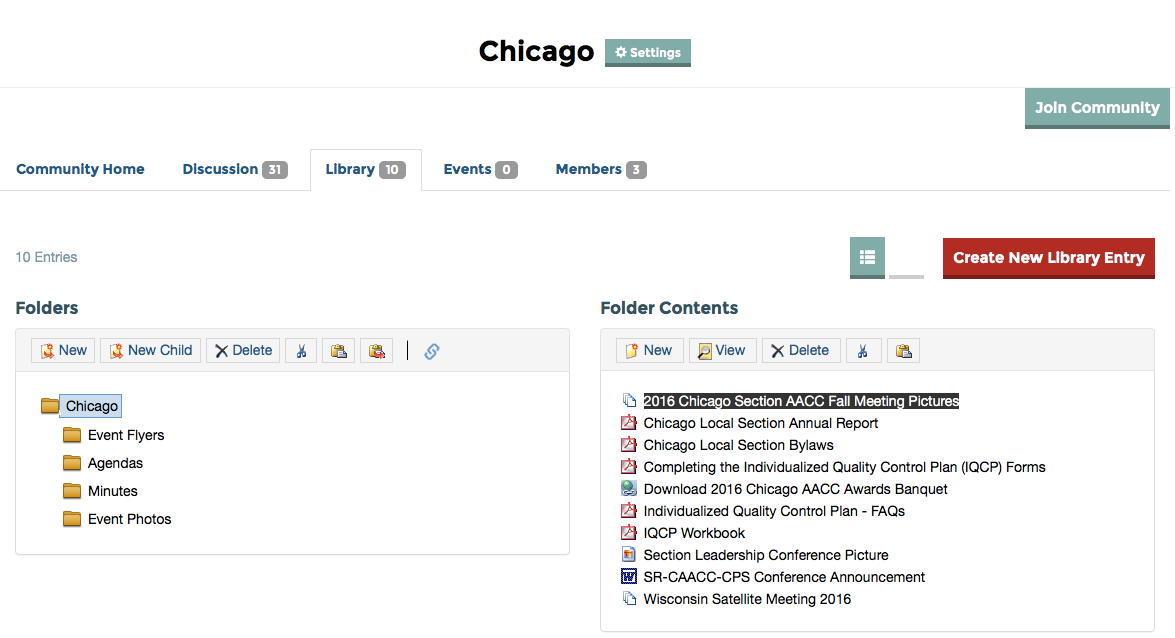Click the Minutes folder icon
The height and width of the screenshot is (638, 1175).
pyautogui.click(x=72, y=491)
